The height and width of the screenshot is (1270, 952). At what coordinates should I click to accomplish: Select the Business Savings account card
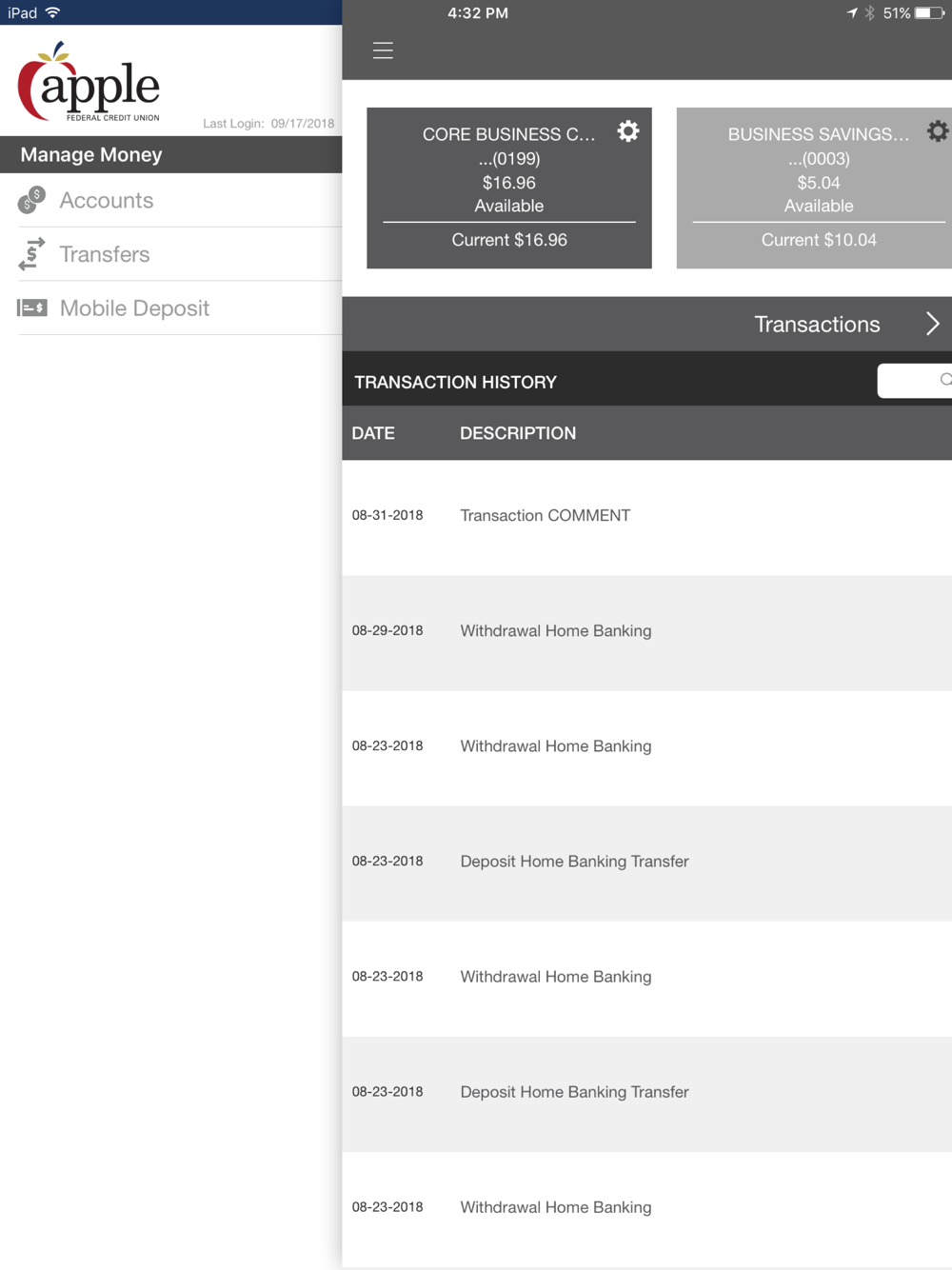[814, 188]
